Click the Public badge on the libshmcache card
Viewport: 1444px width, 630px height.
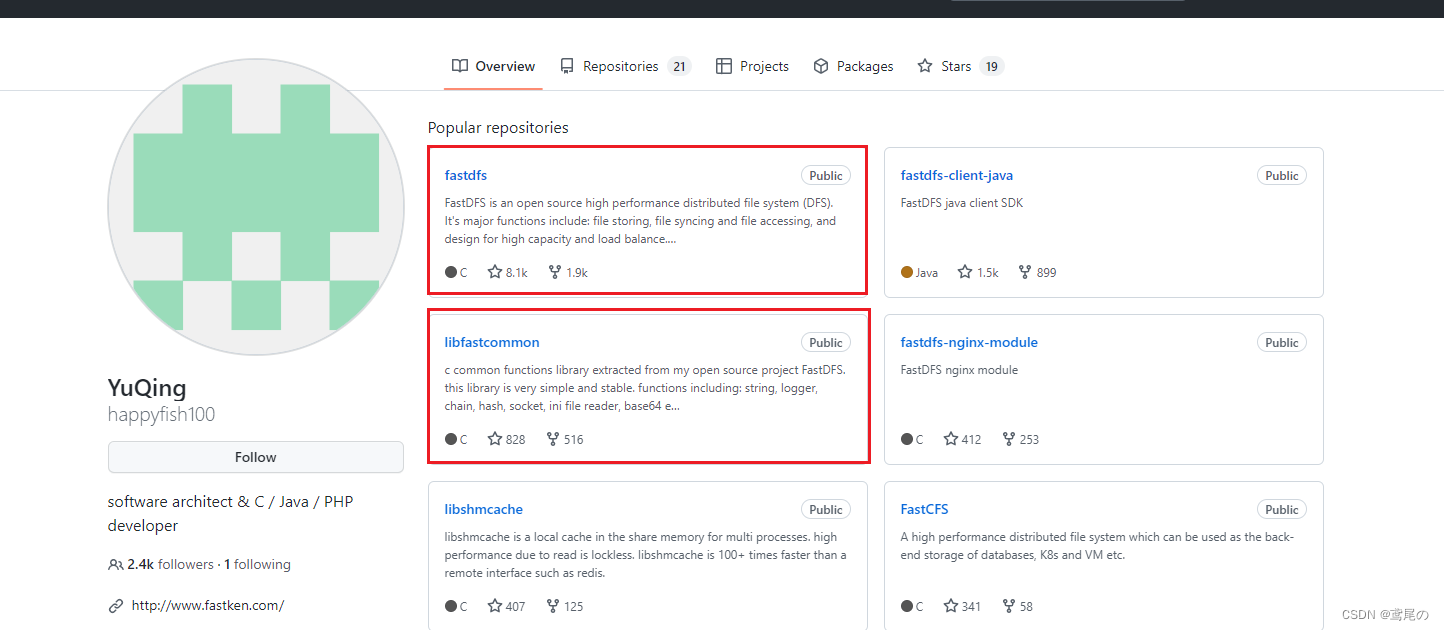(826, 509)
